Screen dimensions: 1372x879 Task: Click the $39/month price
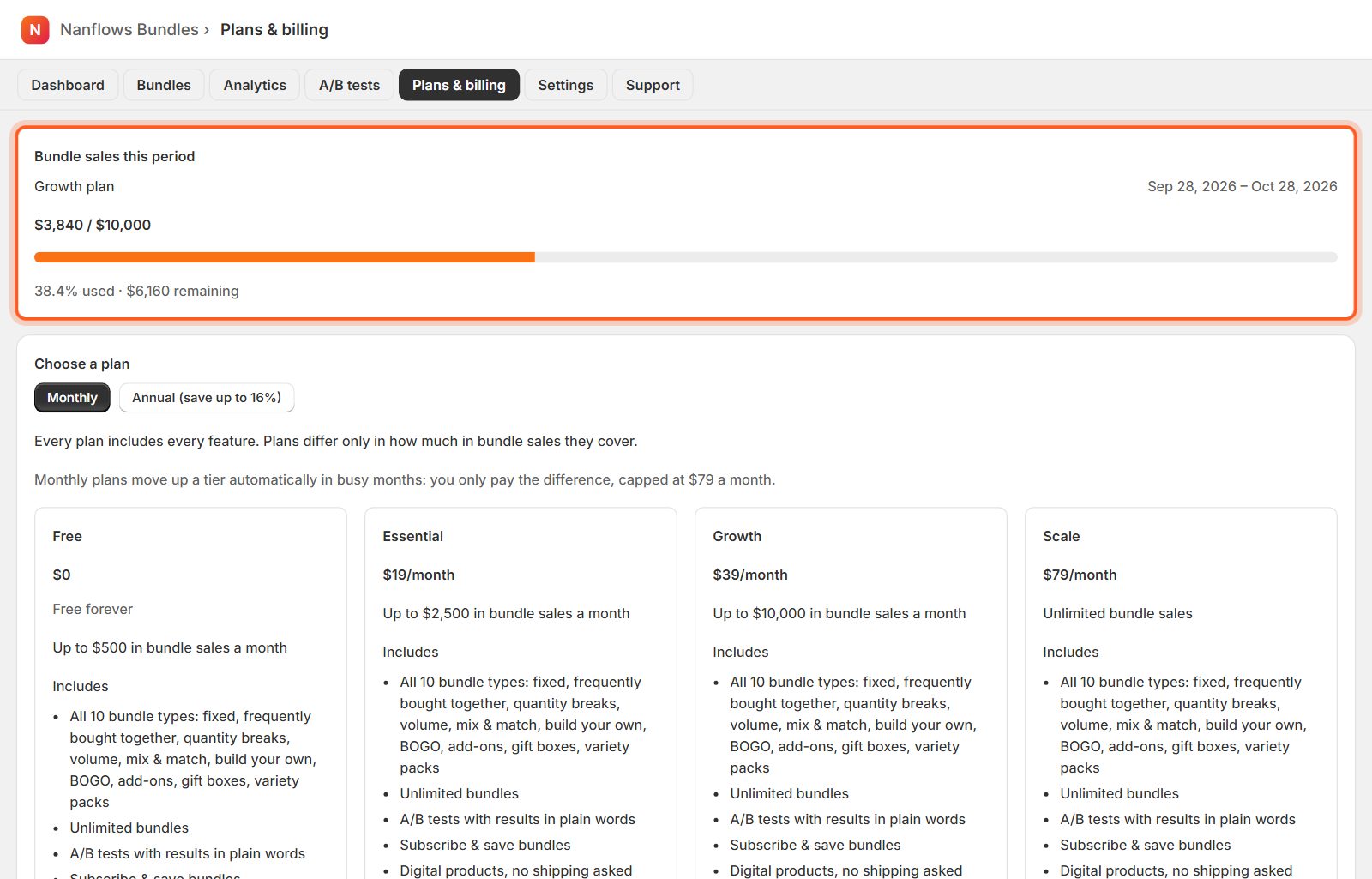point(749,575)
